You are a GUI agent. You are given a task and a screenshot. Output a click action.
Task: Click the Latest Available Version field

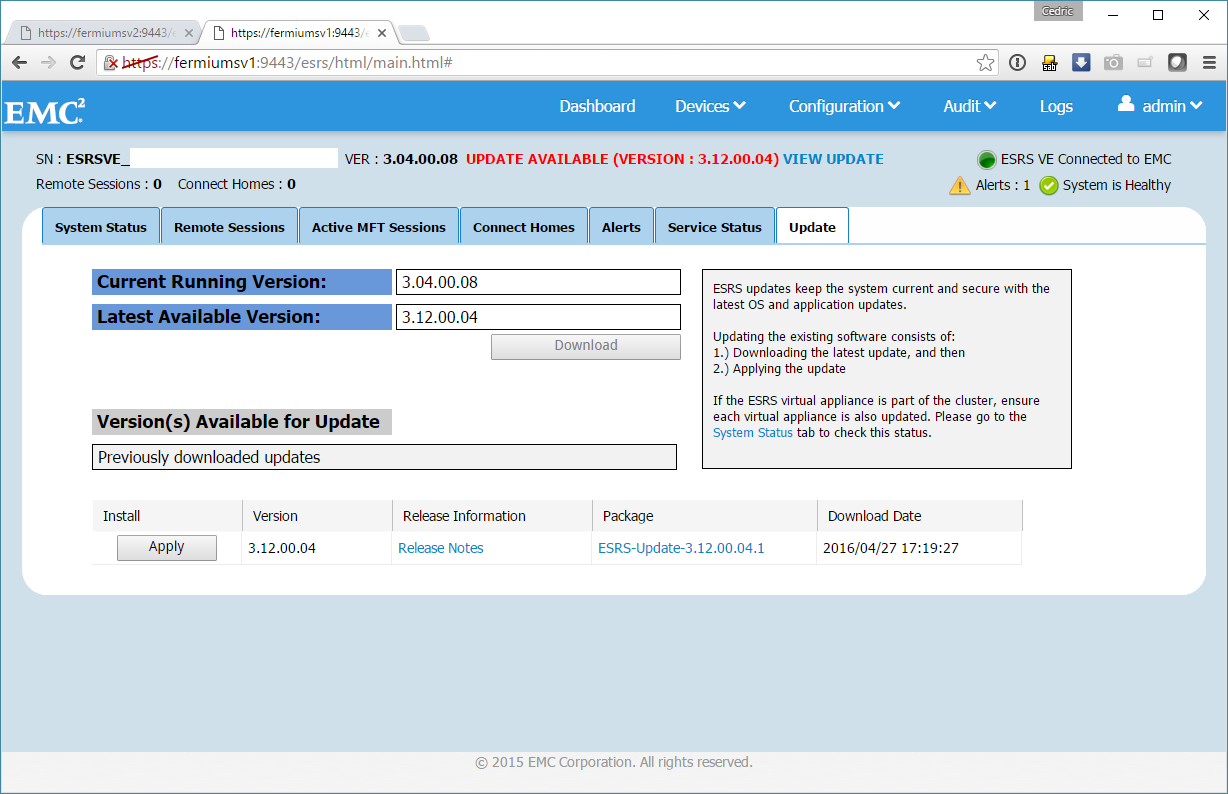538,317
